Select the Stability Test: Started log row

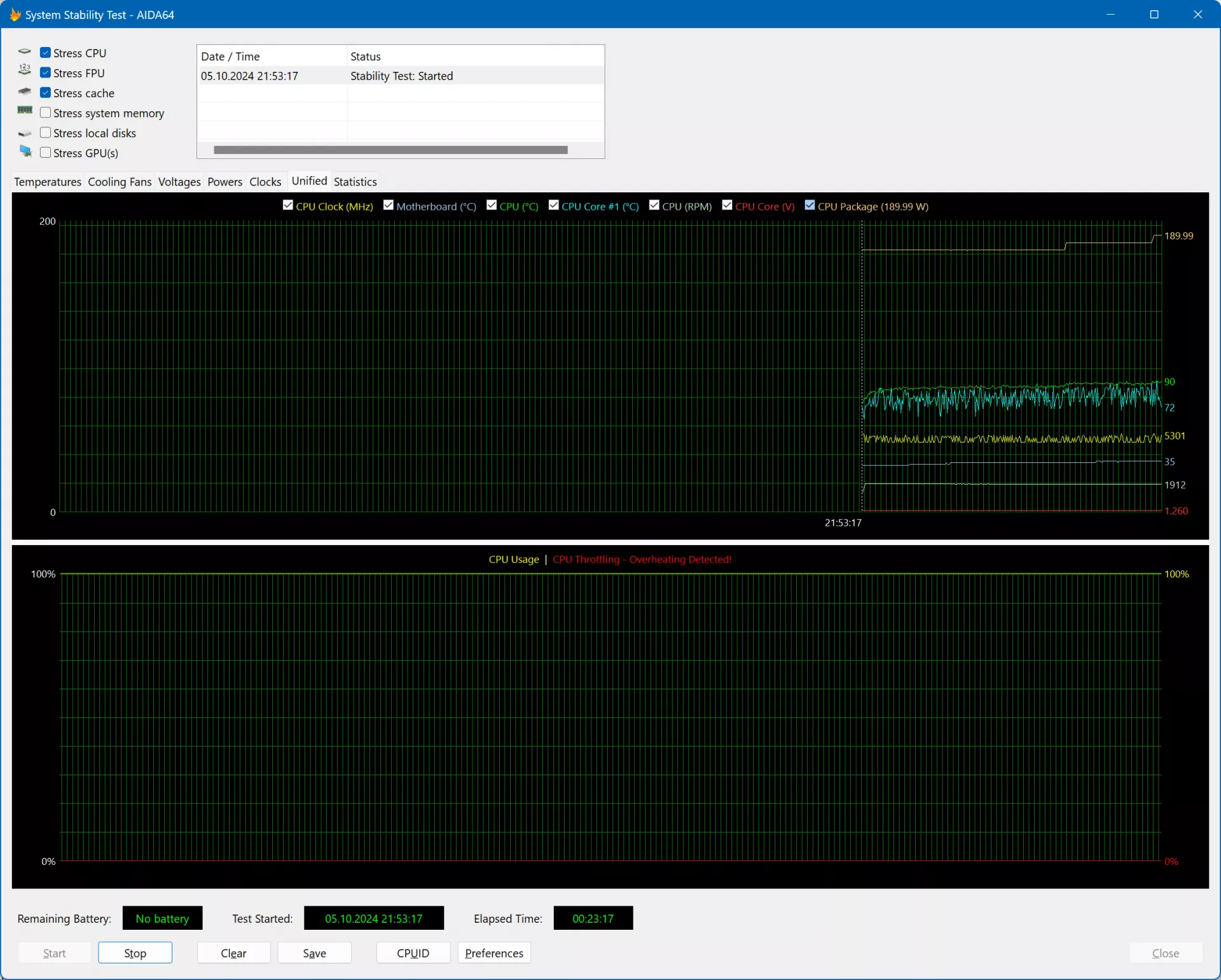coord(401,76)
